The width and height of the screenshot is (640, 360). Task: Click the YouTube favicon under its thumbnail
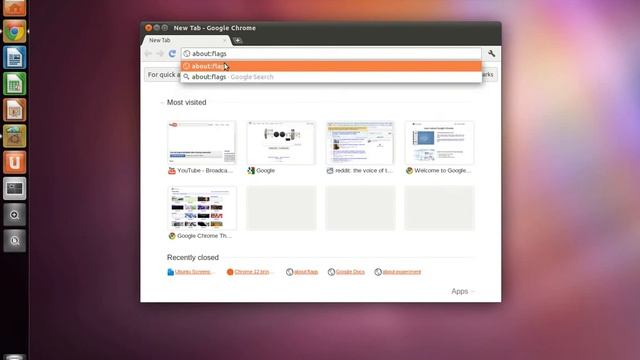coord(172,171)
